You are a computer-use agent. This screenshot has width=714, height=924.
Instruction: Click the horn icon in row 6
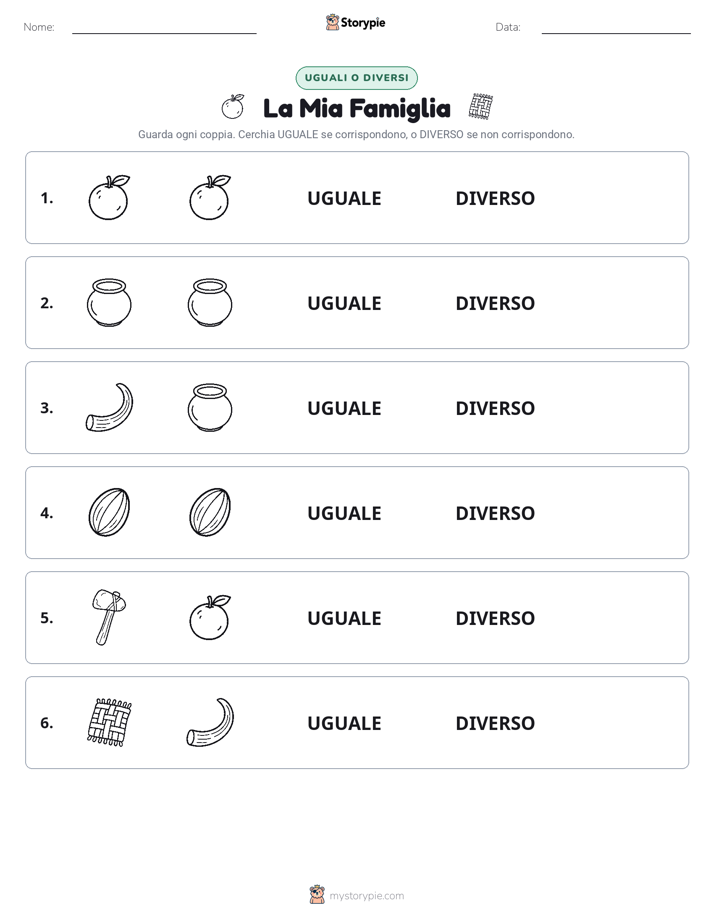pyautogui.click(x=210, y=722)
